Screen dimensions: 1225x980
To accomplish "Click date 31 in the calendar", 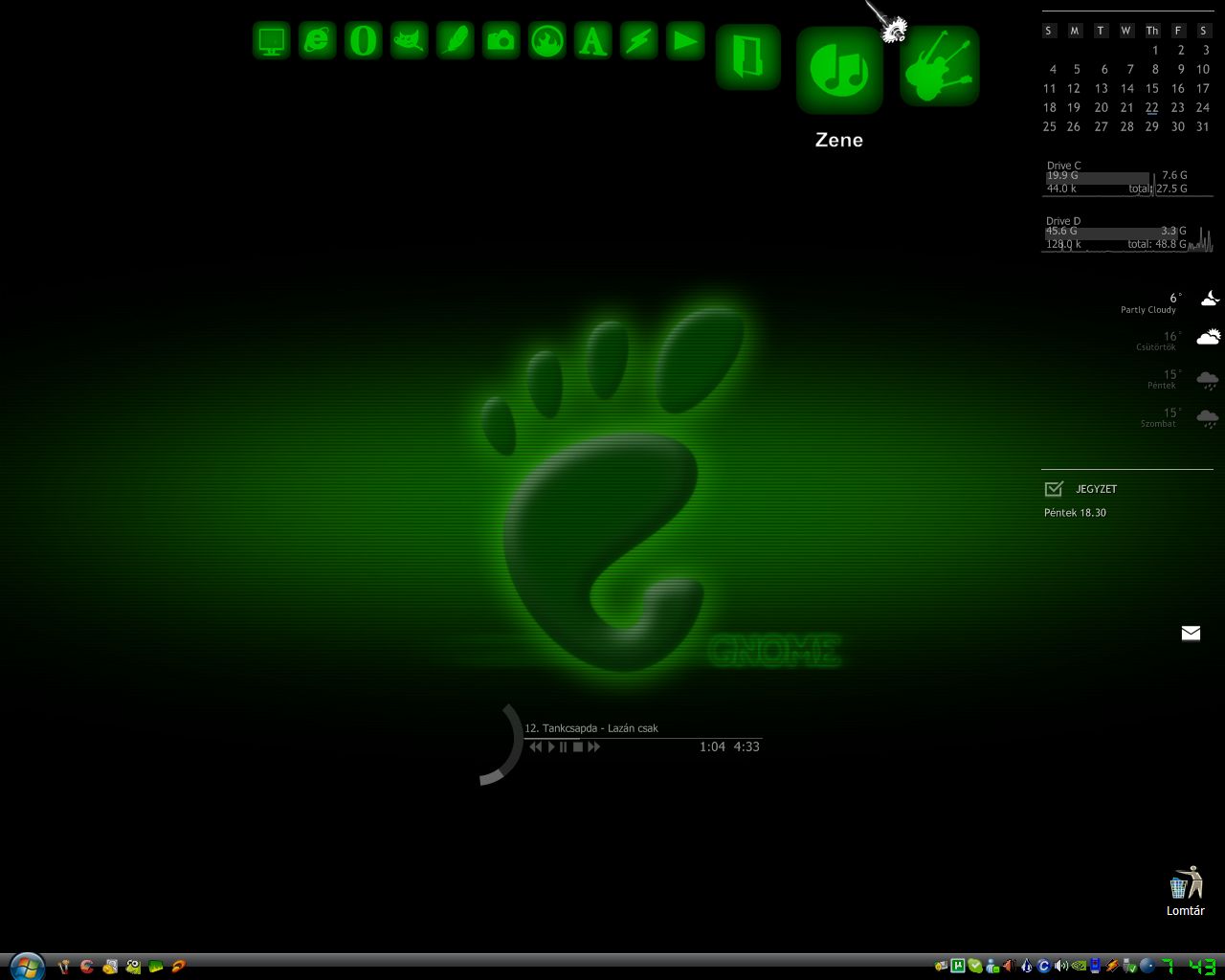I will [1203, 126].
